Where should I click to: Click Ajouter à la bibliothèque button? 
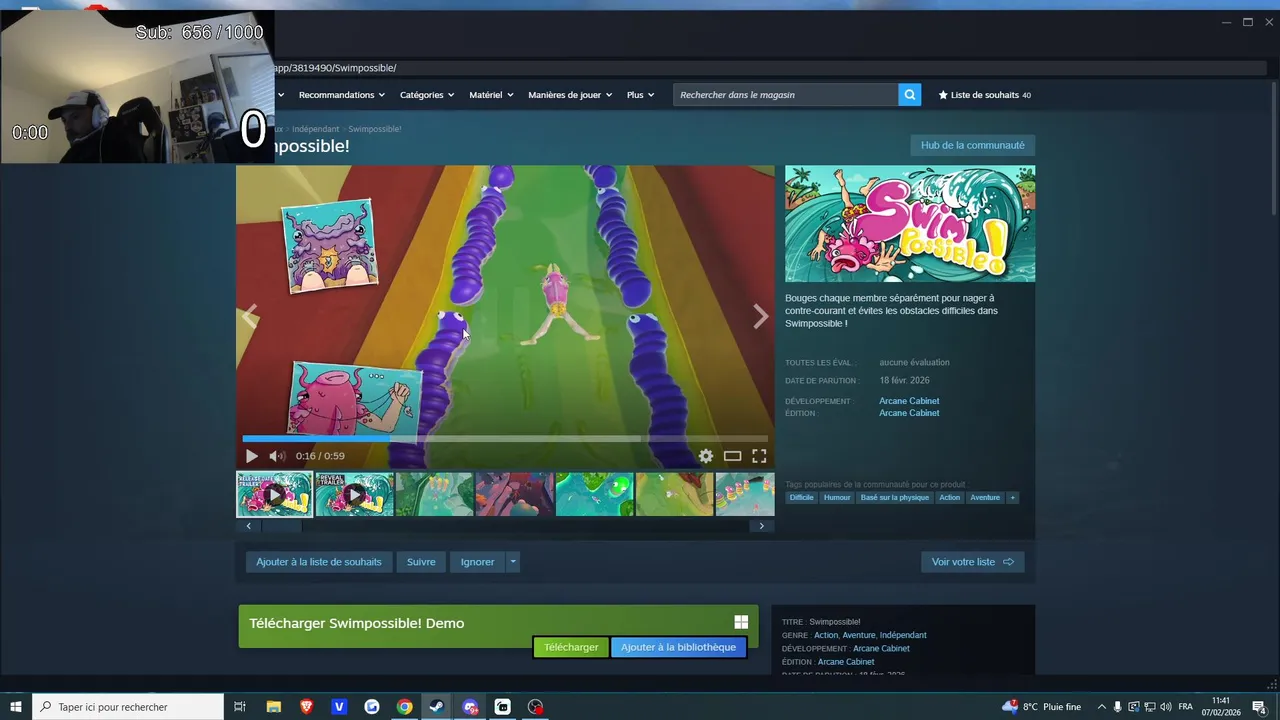[678, 647]
